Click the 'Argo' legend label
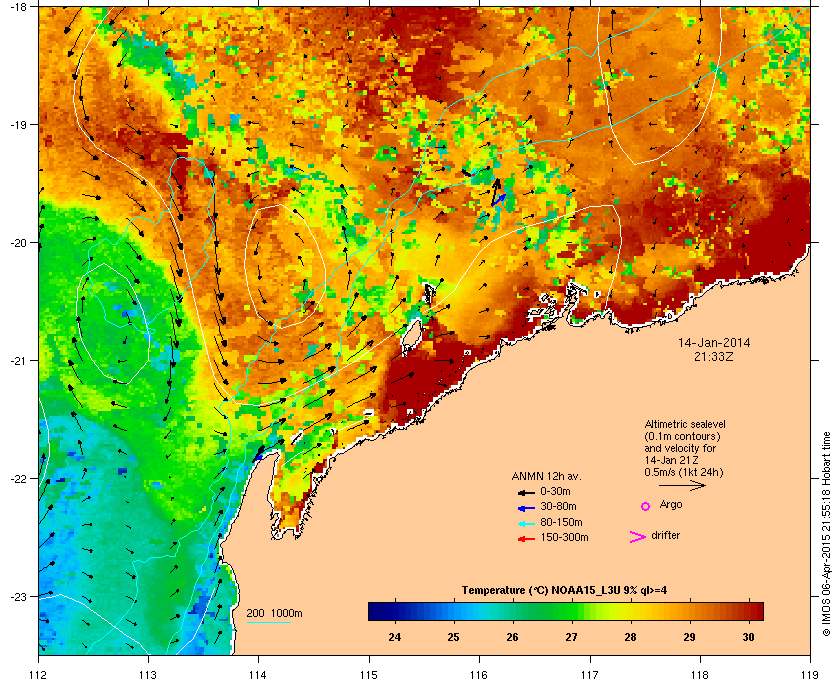Viewport: 840px width, 680px height. (x=671, y=505)
